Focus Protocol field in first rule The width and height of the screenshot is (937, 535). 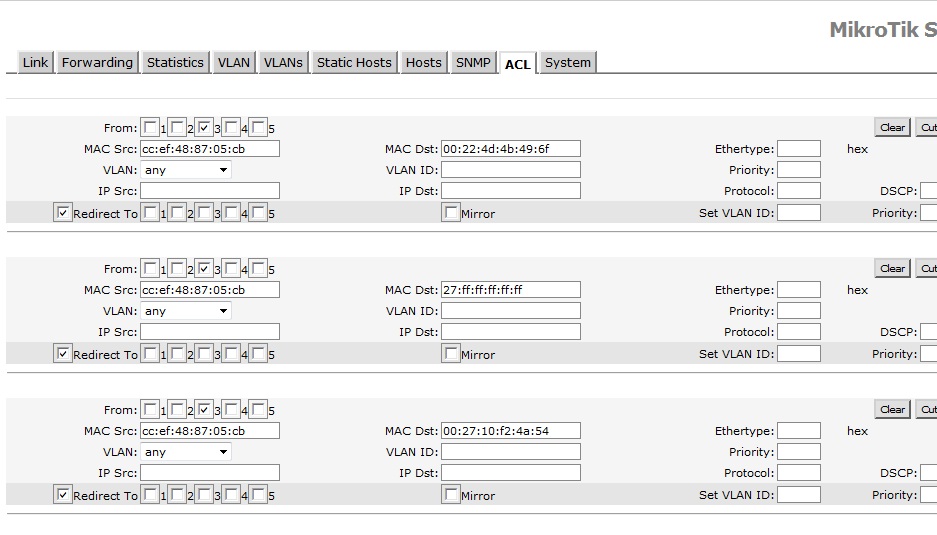coord(799,191)
